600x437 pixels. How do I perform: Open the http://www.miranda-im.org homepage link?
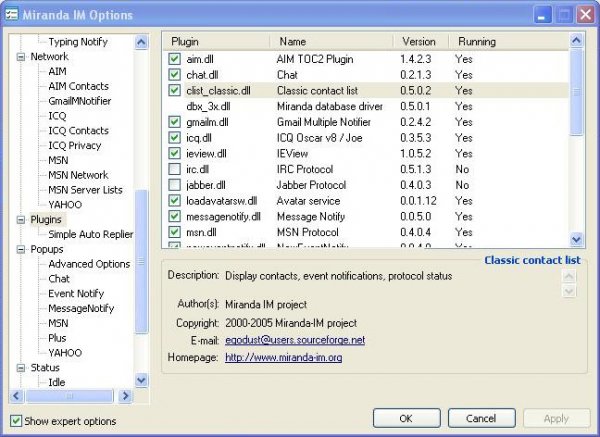pos(284,357)
